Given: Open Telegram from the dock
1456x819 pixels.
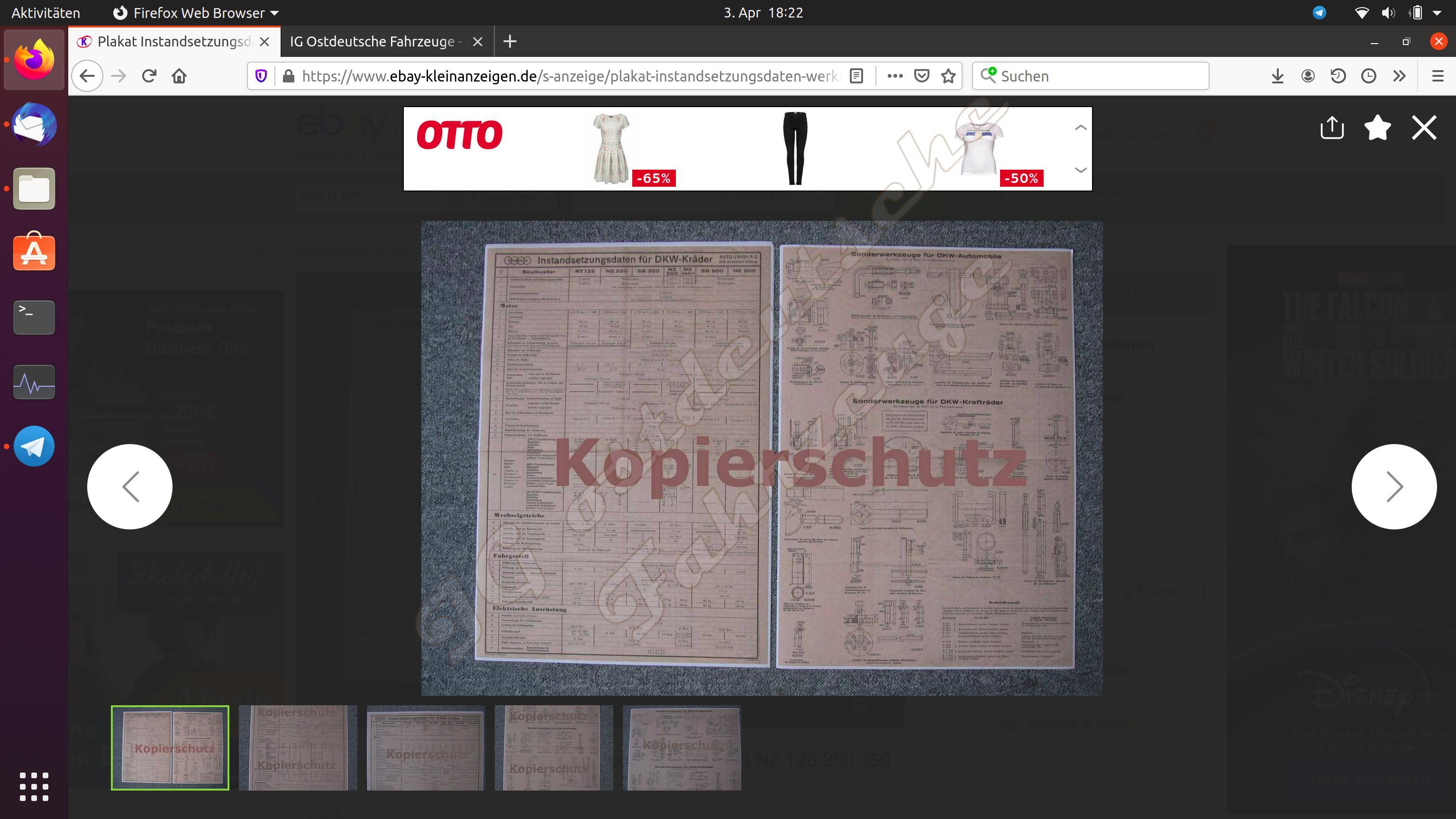Looking at the screenshot, I should (34, 446).
